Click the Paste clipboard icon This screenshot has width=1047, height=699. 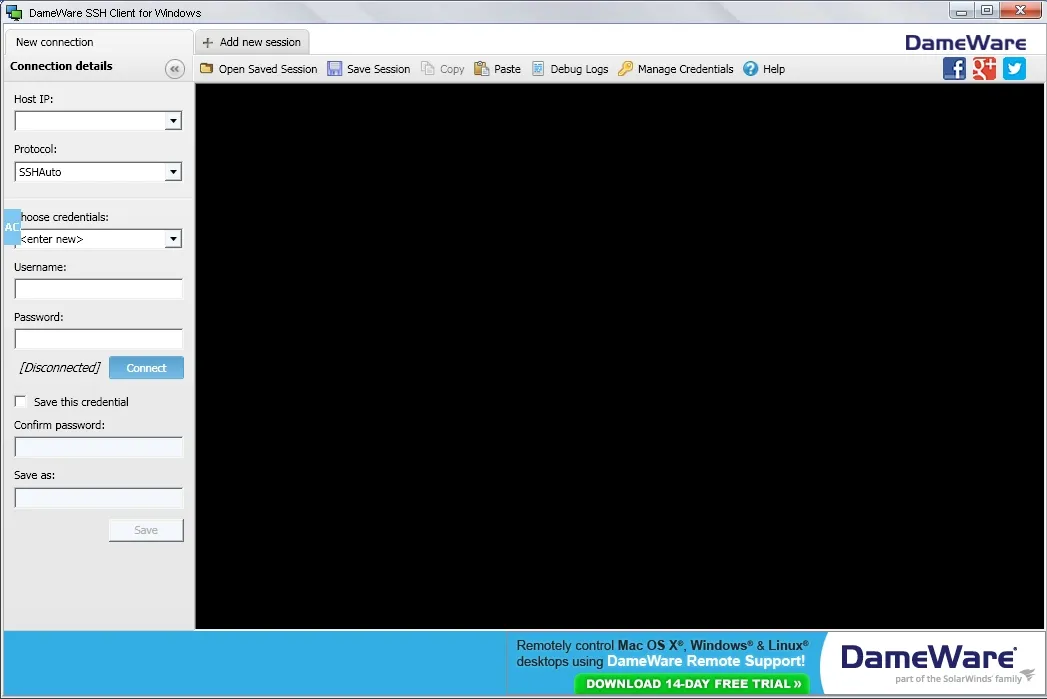point(482,69)
